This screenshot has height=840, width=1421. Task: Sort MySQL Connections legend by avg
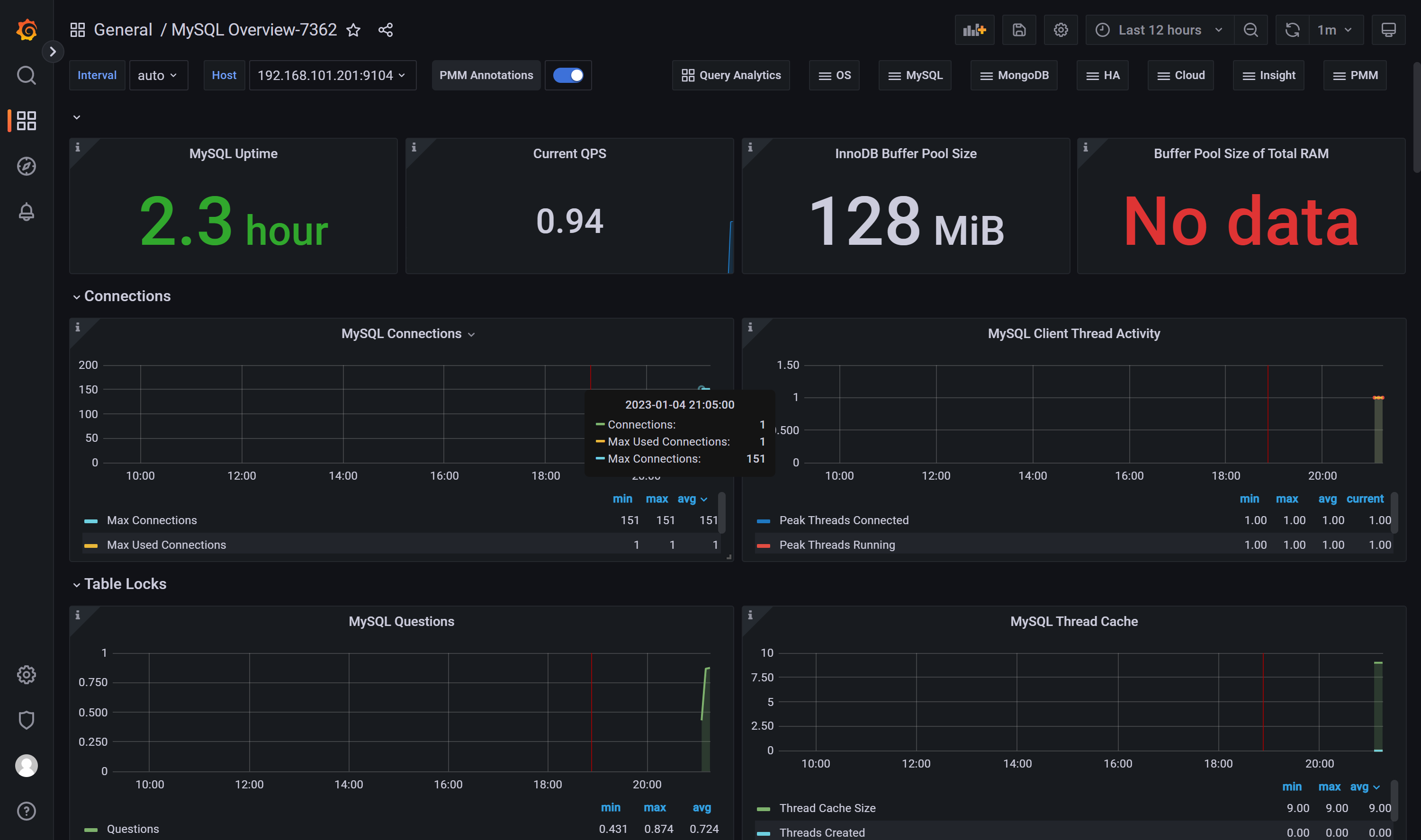[692, 499]
